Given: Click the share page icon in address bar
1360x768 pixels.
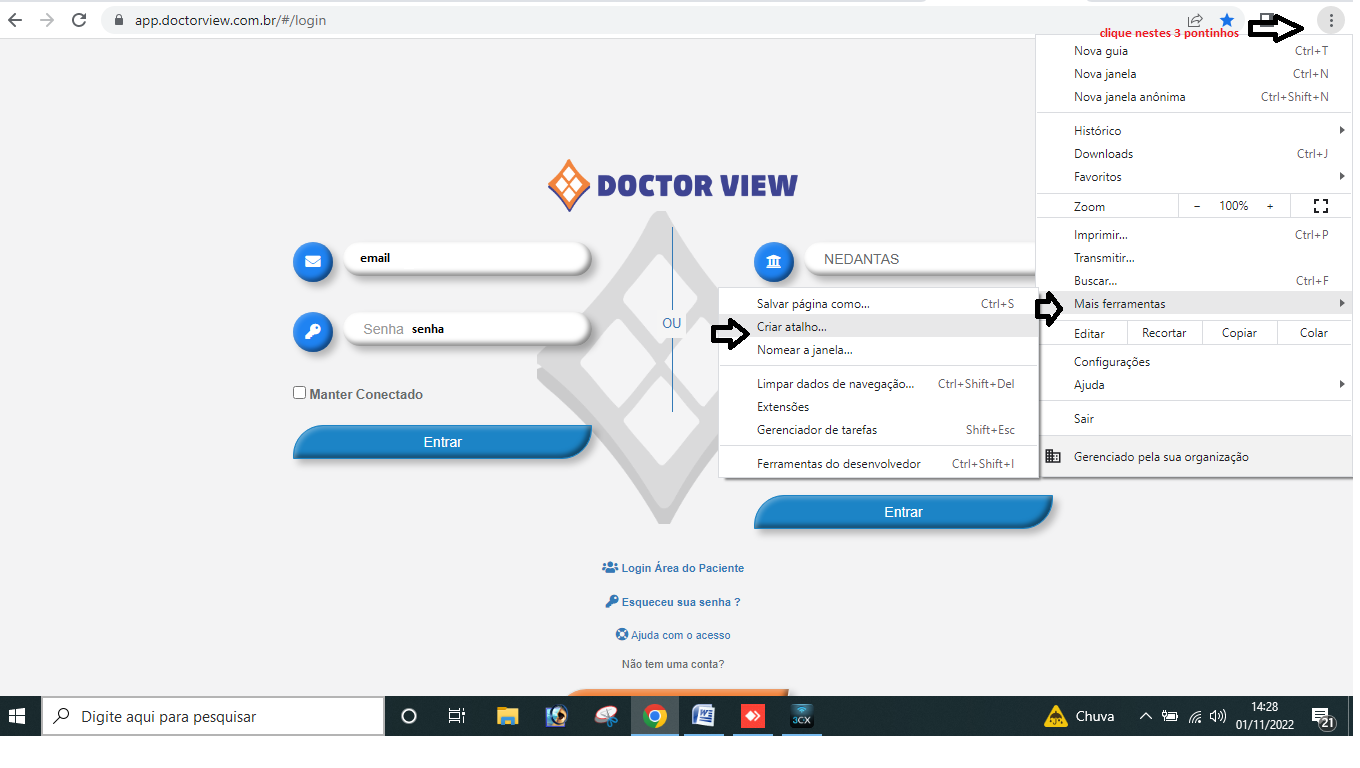Looking at the screenshot, I should [1195, 20].
